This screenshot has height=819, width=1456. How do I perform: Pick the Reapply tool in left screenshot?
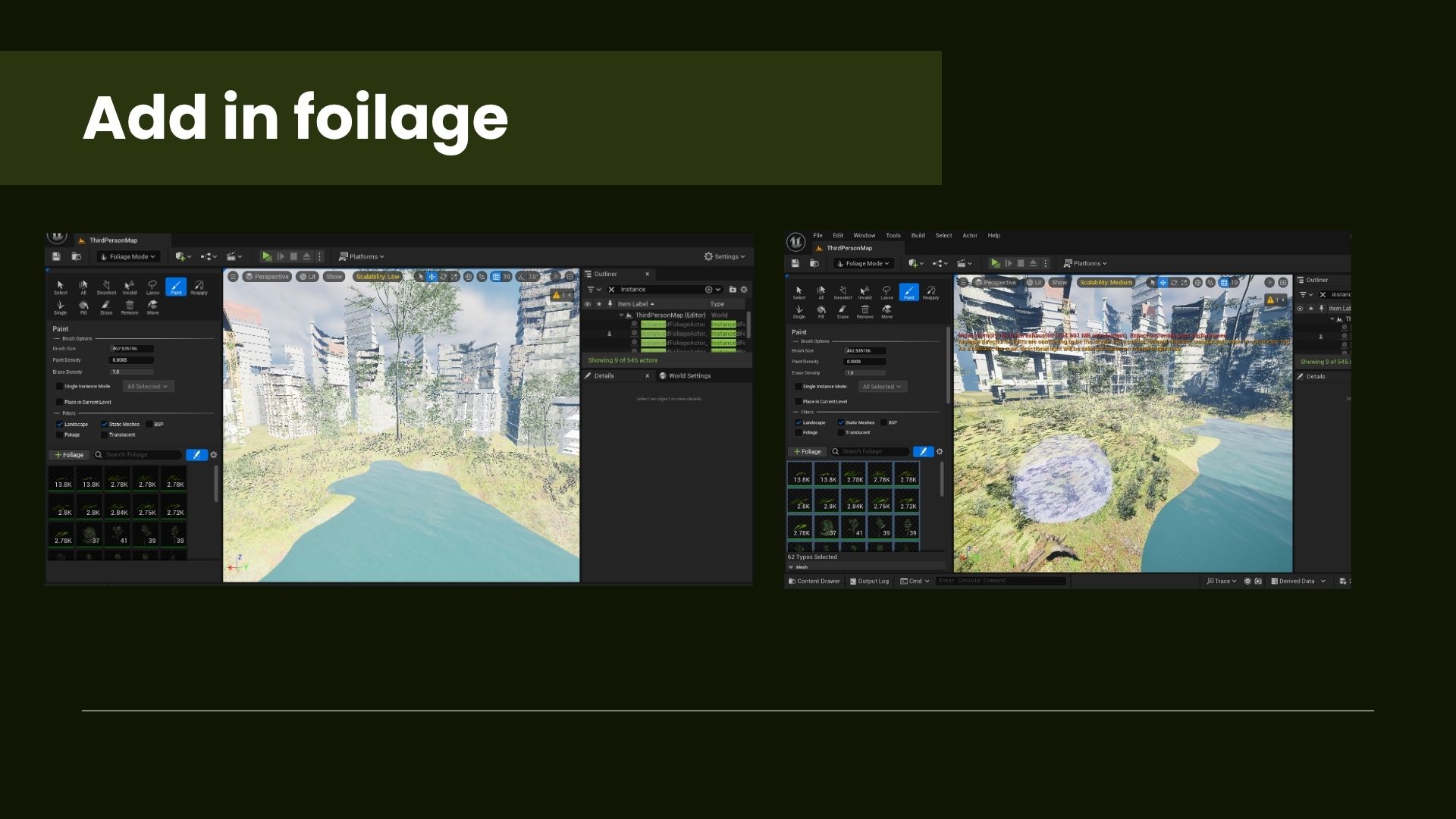tap(199, 287)
